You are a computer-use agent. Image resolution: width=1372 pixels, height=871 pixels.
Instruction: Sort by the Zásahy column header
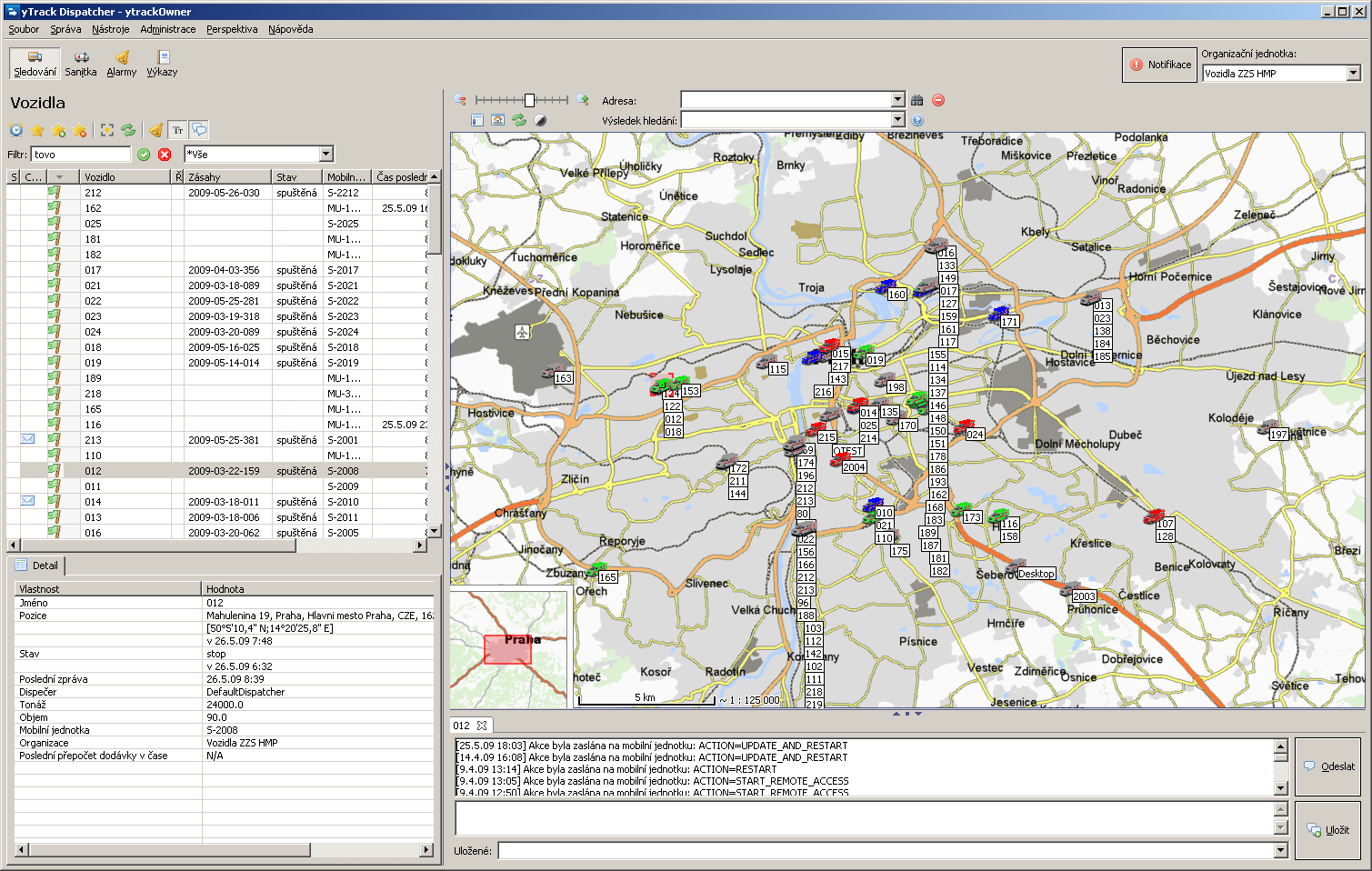[x=226, y=177]
